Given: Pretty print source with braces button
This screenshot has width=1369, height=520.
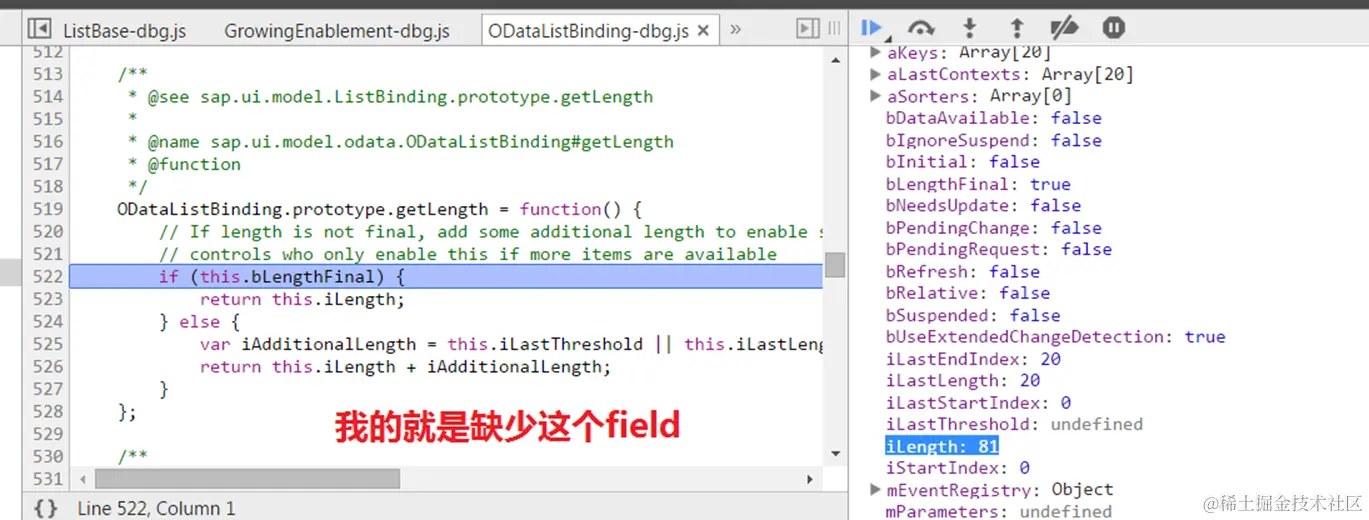Looking at the screenshot, I should pyautogui.click(x=45, y=508).
